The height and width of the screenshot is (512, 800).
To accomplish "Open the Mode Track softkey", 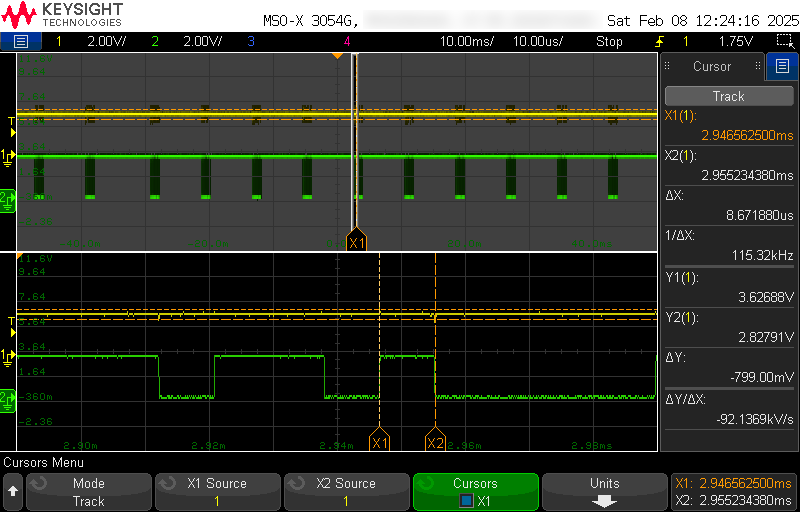I will pos(89,492).
